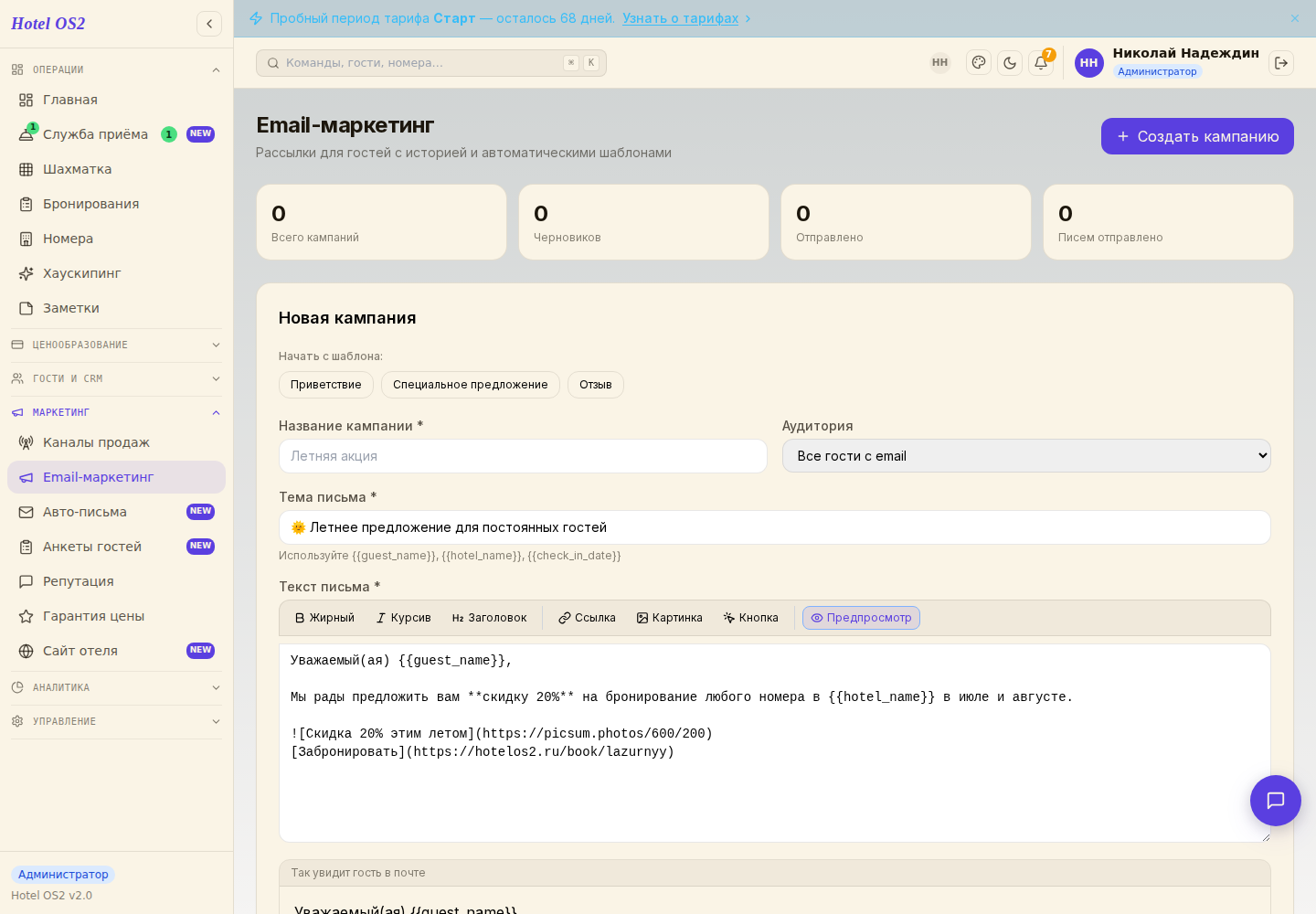The image size is (1316, 914).
Task: Open notifications bell
Action: pyautogui.click(x=1041, y=63)
